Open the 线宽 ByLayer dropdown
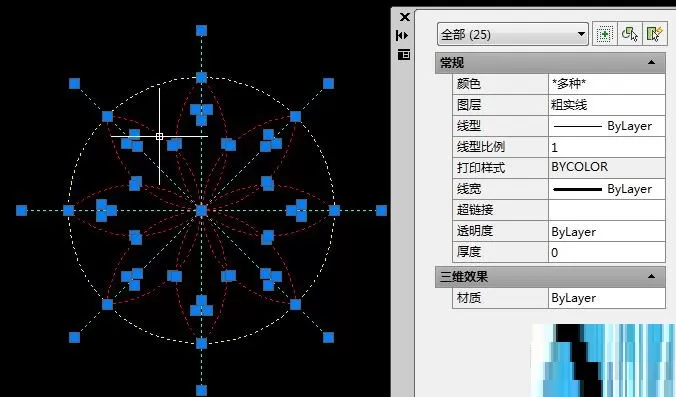The height and width of the screenshot is (397, 676). pyautogui.click(x=607, y=189)
